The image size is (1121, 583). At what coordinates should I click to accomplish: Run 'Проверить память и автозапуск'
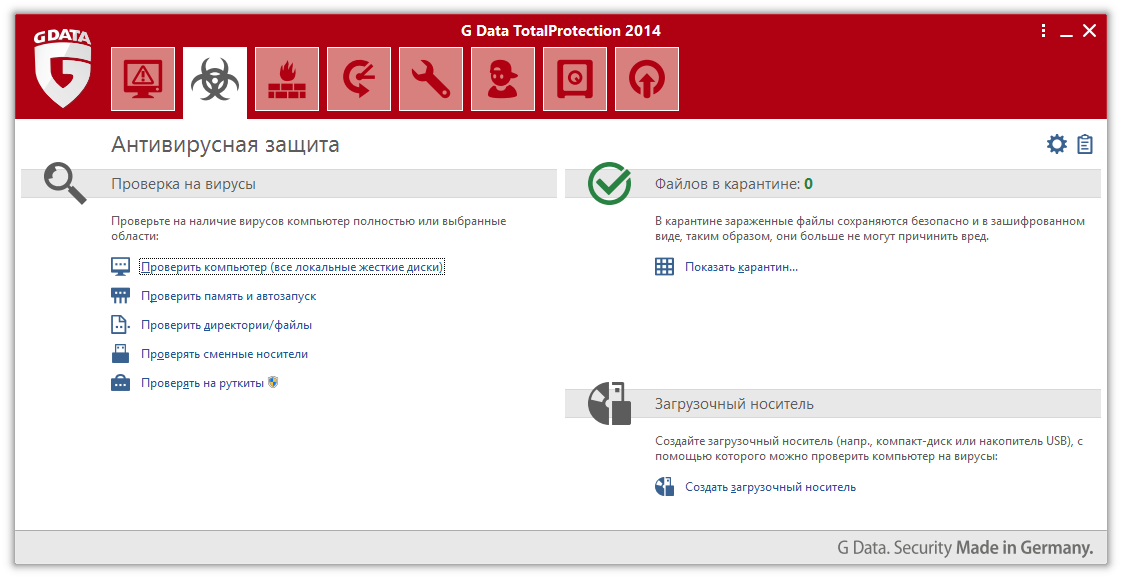click(228, 296)
